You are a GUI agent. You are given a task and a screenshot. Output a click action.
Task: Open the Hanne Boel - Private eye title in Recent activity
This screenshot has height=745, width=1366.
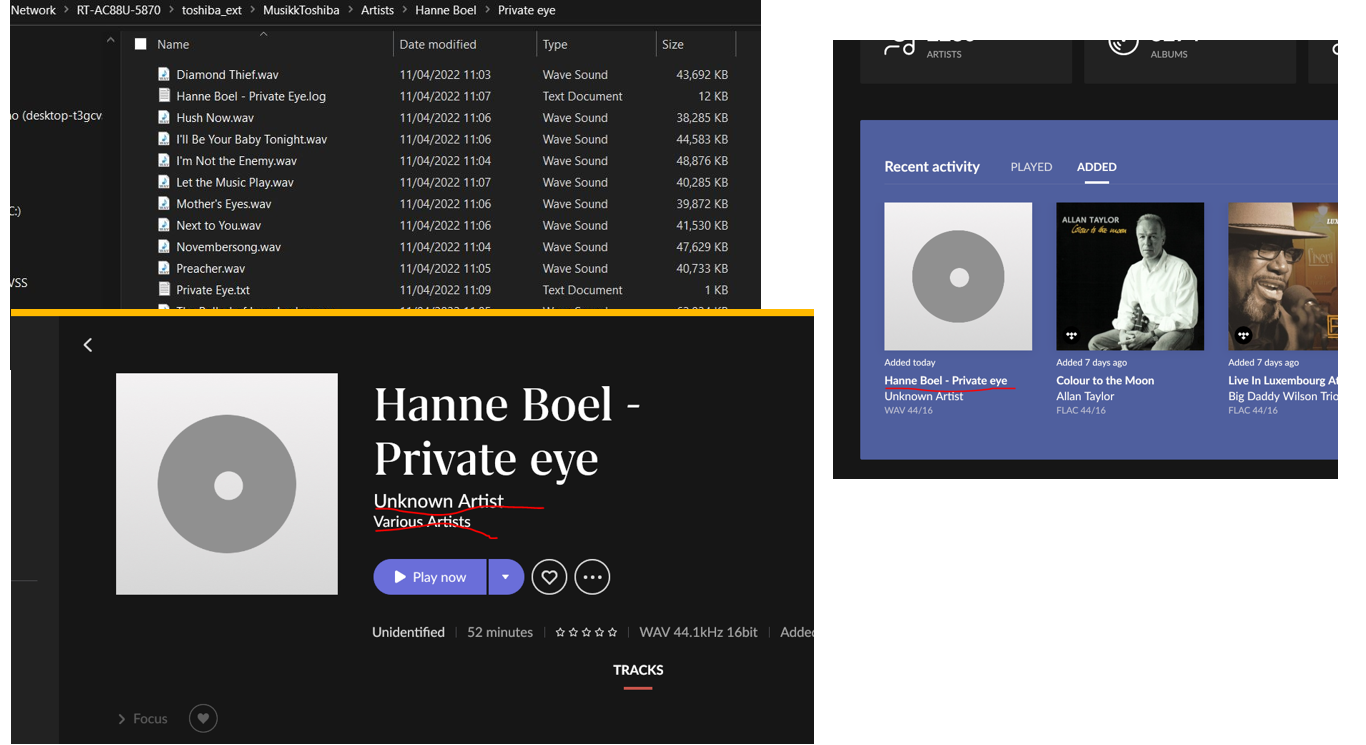945,380
